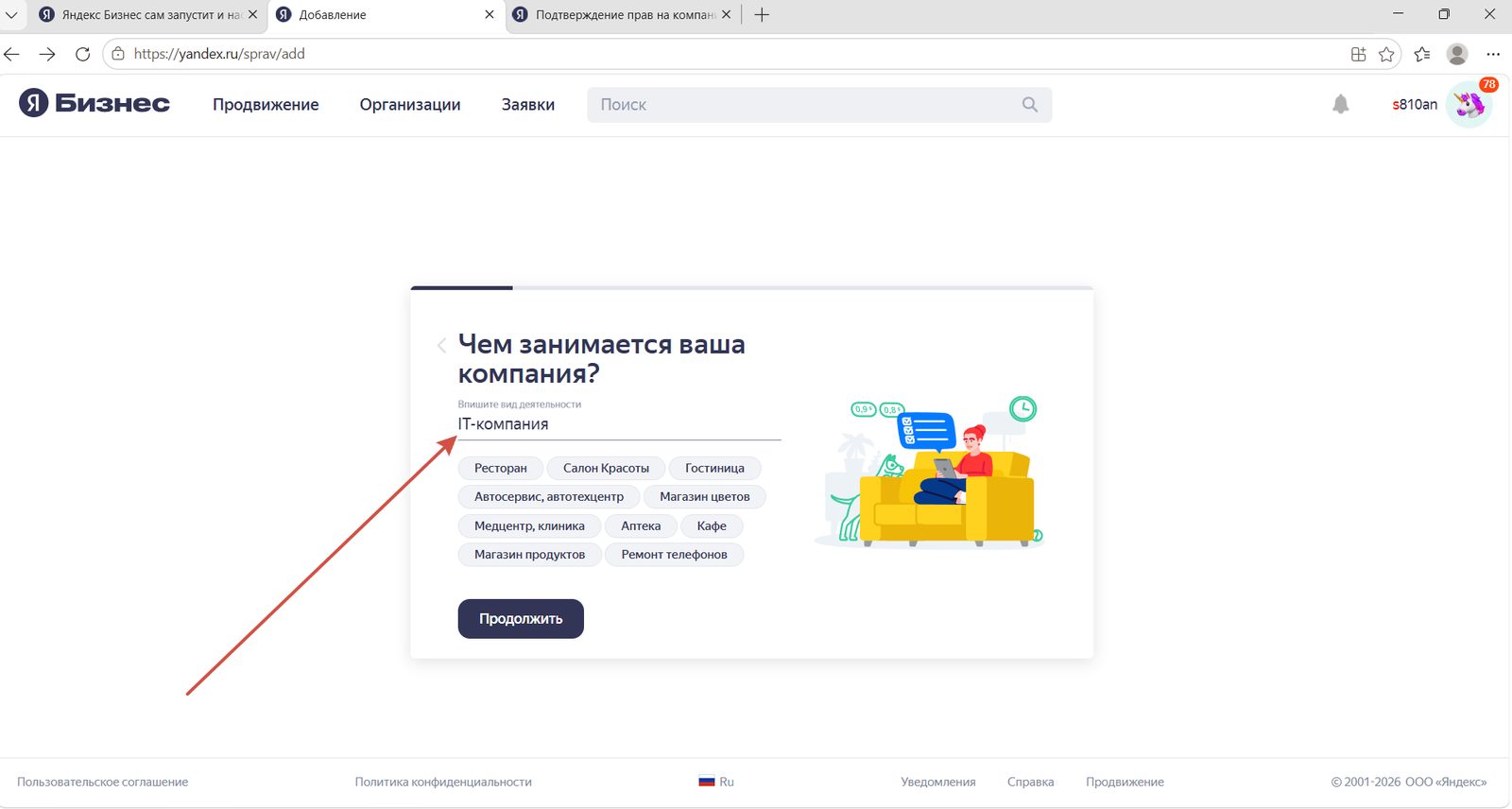
Task: Open the Ru language selector
Action: [716, 782]
